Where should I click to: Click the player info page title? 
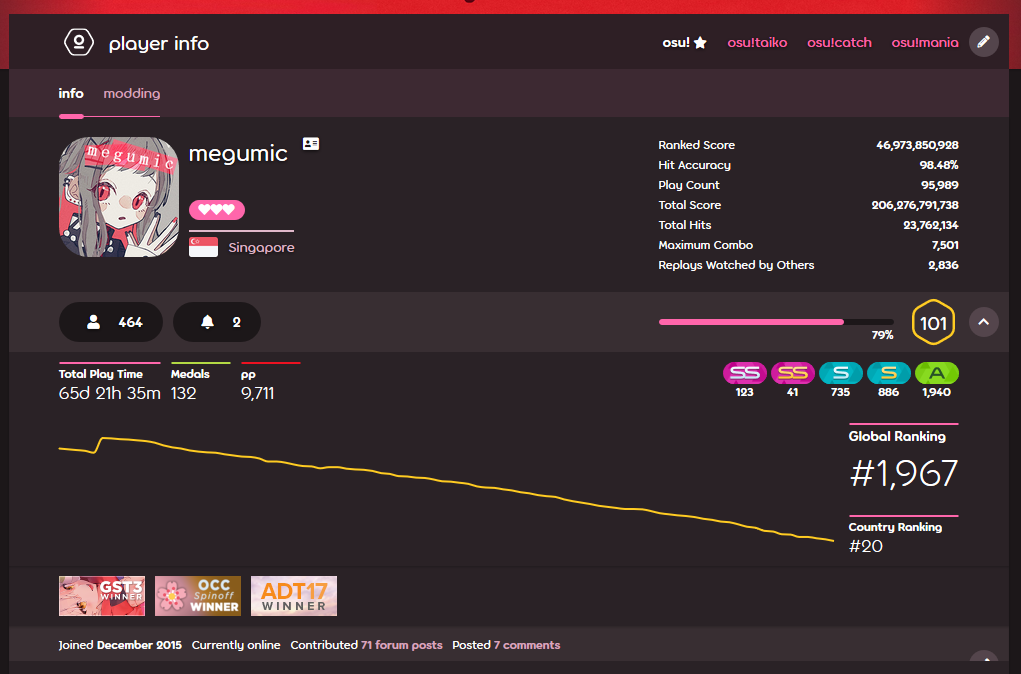[159, 44]
